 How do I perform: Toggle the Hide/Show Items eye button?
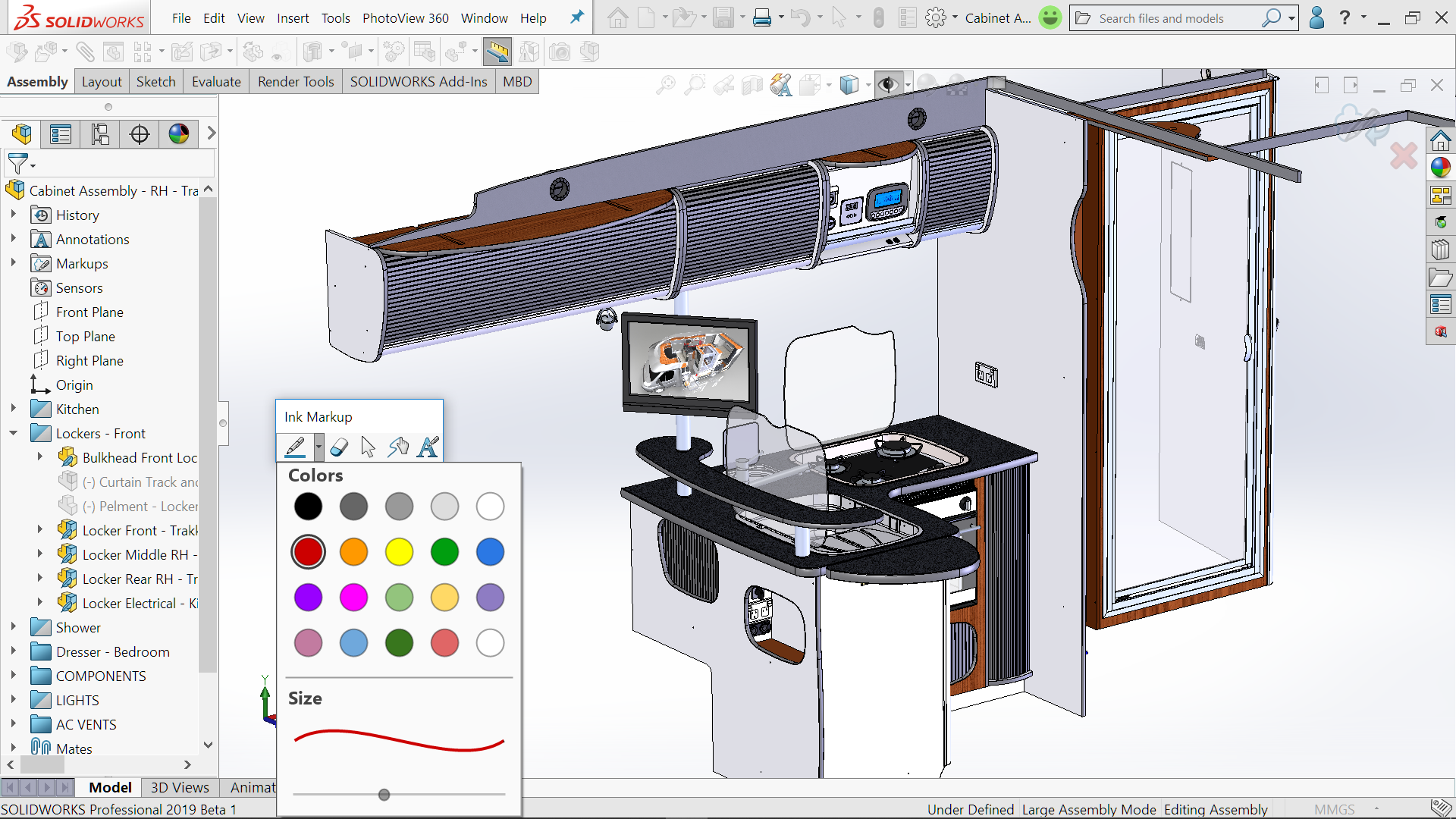tap(887, 85)
